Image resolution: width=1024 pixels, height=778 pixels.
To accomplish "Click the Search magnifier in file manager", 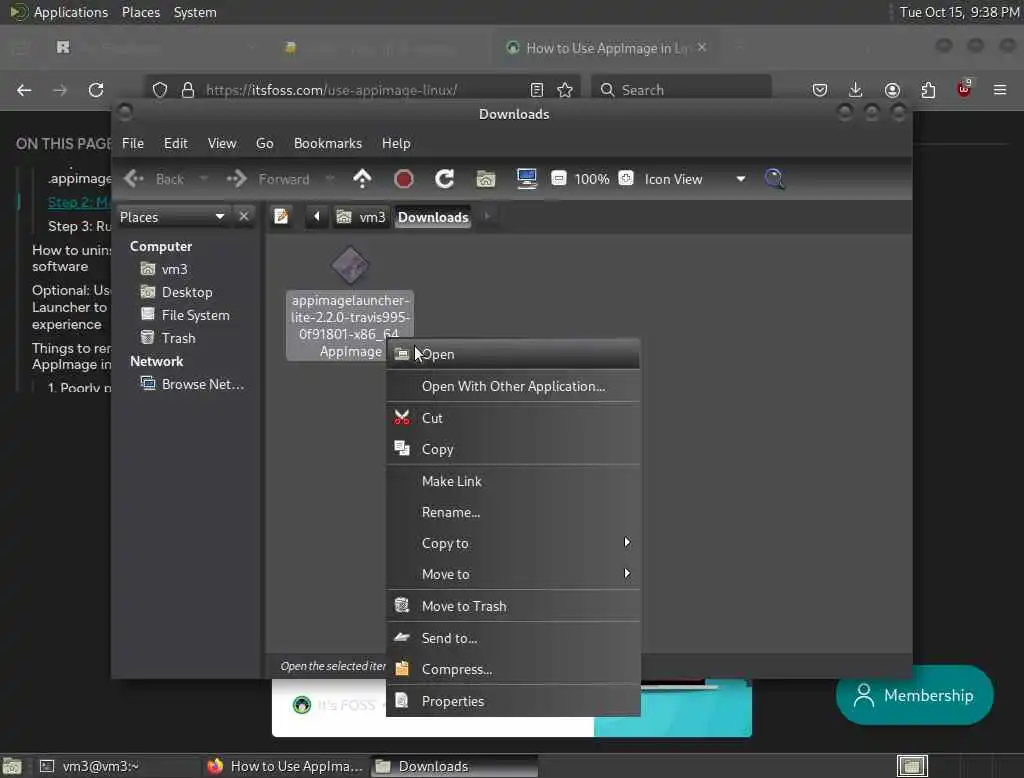I will (774, 178).
